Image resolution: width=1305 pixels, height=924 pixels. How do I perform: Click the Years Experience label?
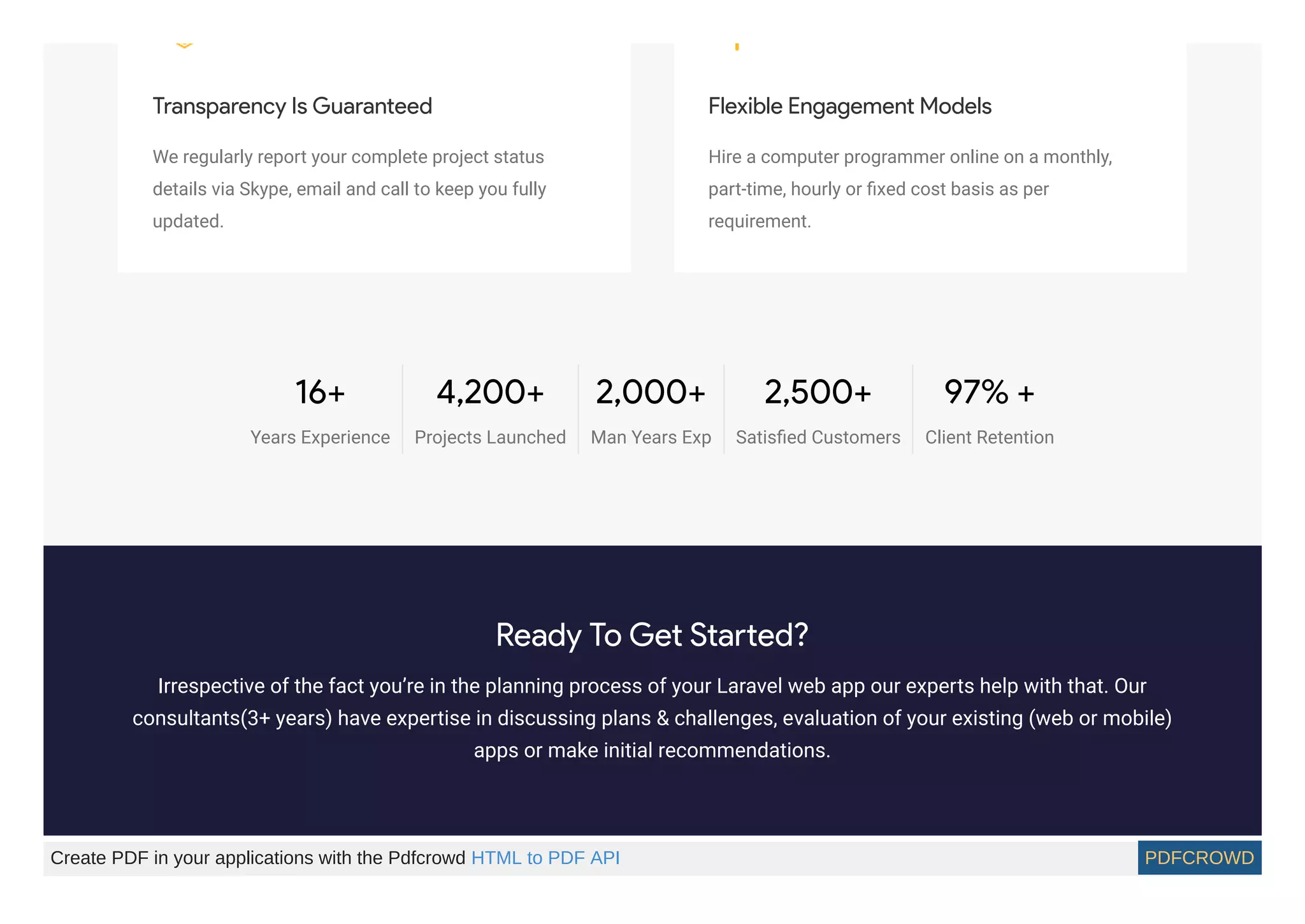click(x=320, y=437)
